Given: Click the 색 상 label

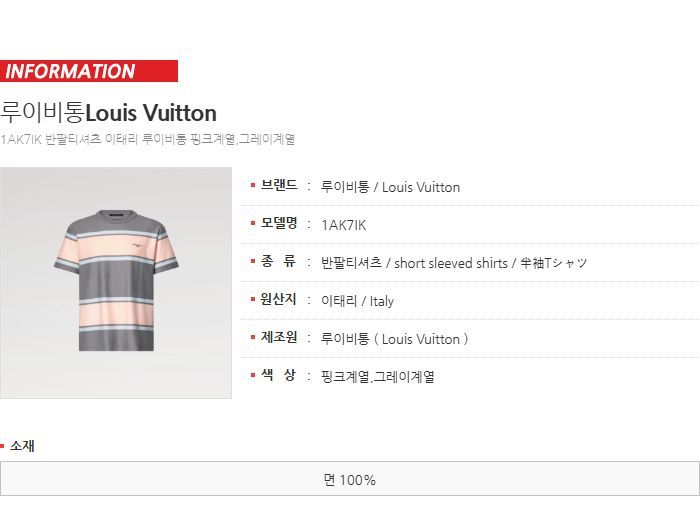Looking at the screenshot, I should (279, 375).
